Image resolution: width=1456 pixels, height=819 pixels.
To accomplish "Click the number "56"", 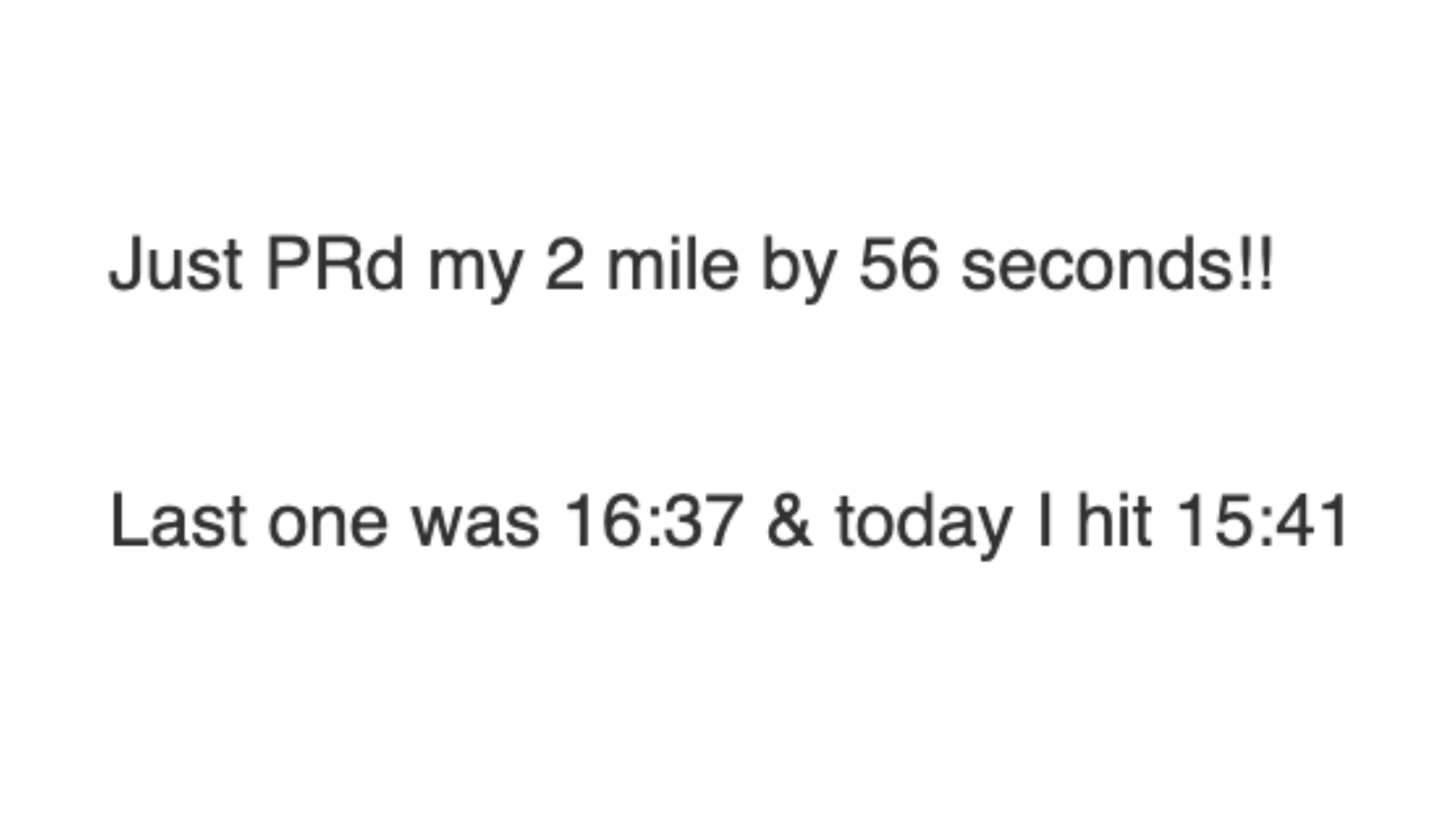I will click(x=899, y=264).
